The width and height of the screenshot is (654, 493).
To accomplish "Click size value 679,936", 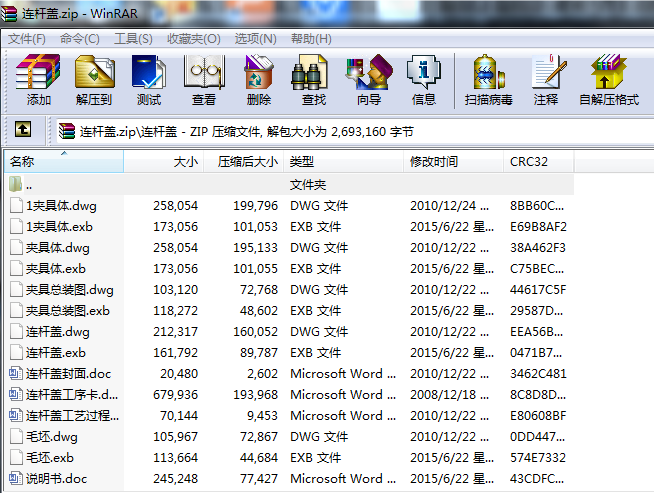I will click(175, 395).
